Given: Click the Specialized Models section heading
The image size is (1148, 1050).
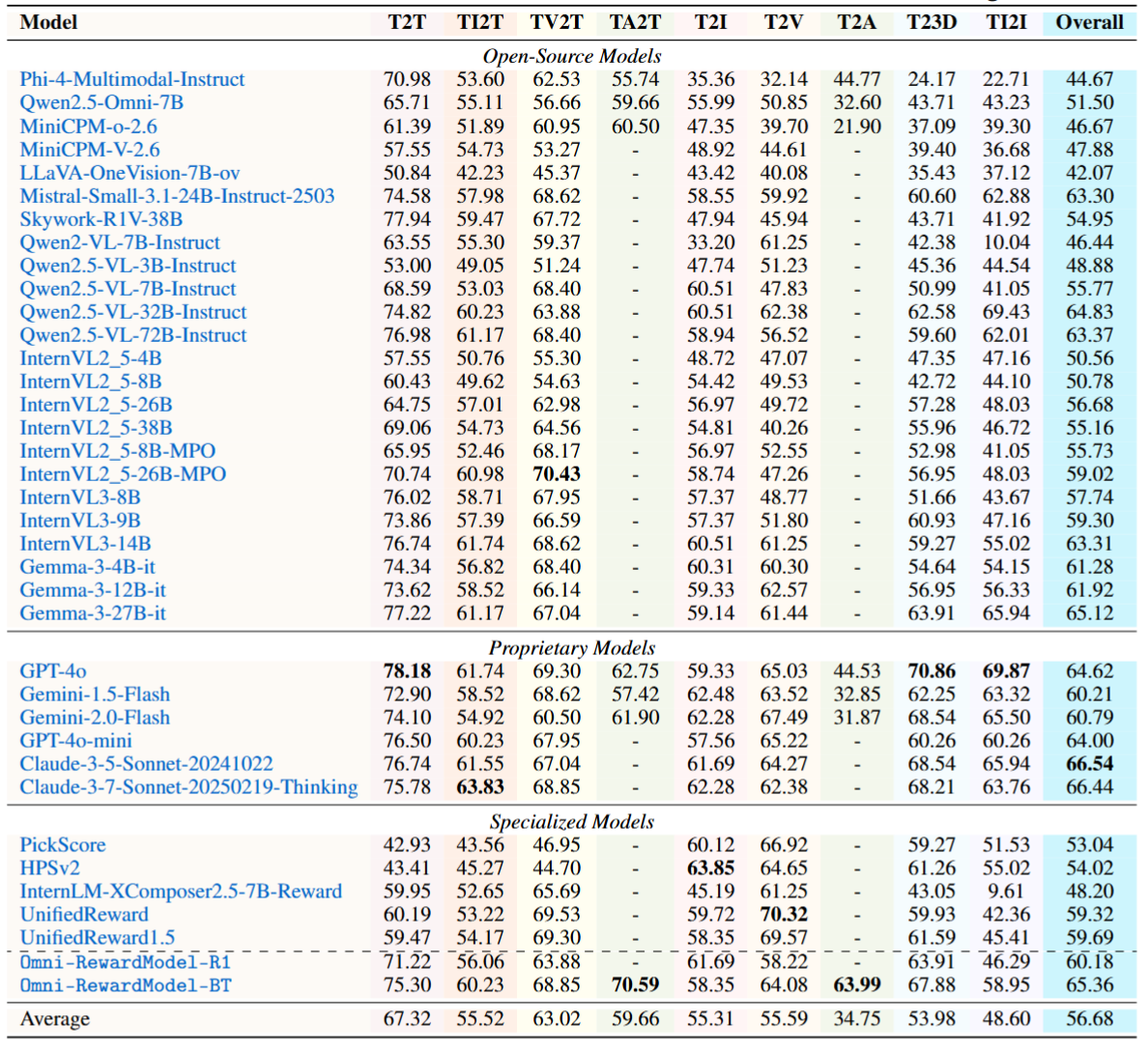Looking at the screenshot, I should pos(572,822).
